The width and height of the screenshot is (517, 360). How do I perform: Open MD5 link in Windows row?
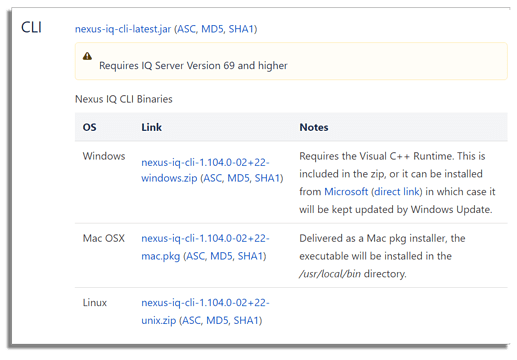point(238,178)
